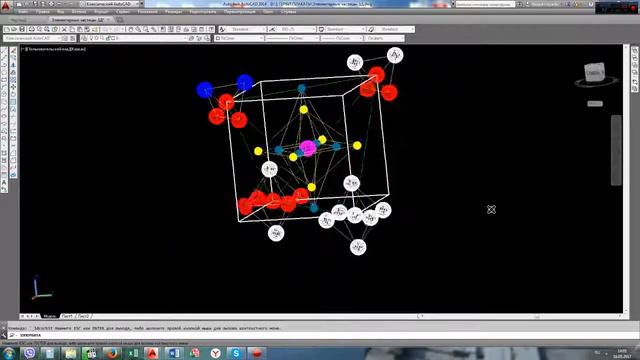Click the search field in title bar
640x360 pixels.
coord(485,4)
